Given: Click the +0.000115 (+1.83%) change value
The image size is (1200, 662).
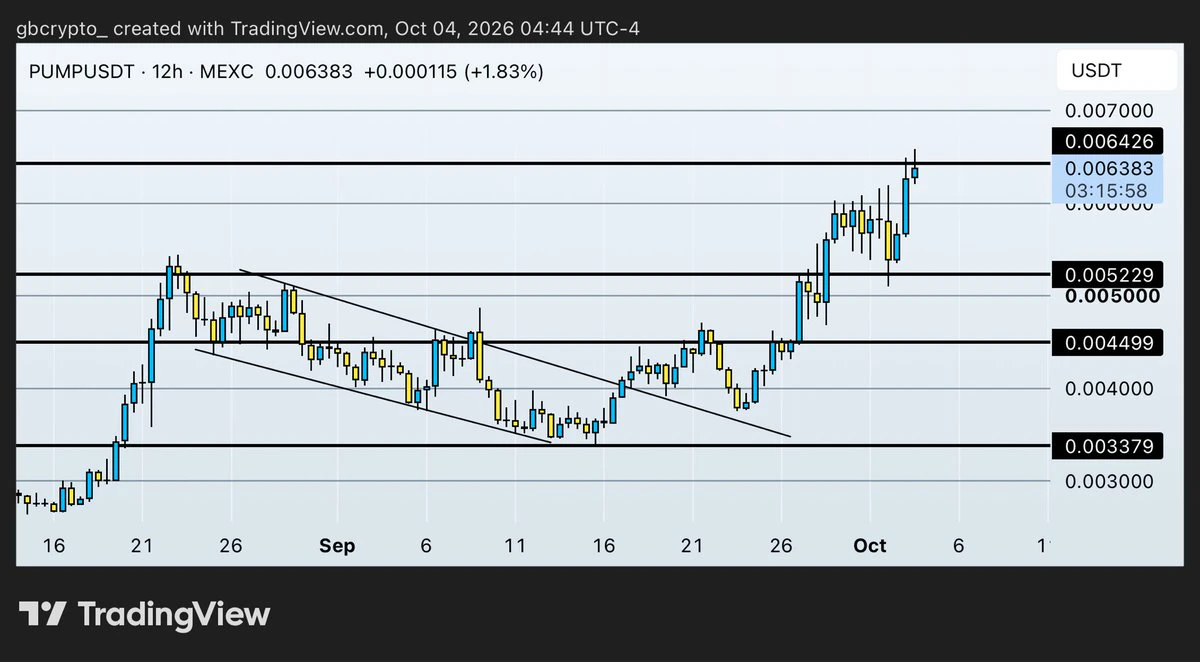Looking at the screenshot, I should [453, 72].
